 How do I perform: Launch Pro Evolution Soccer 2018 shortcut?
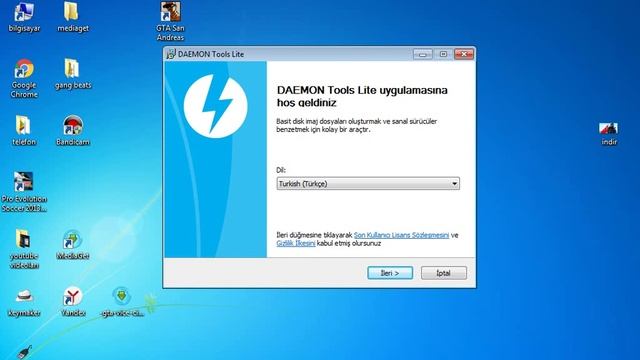[24, 192]
